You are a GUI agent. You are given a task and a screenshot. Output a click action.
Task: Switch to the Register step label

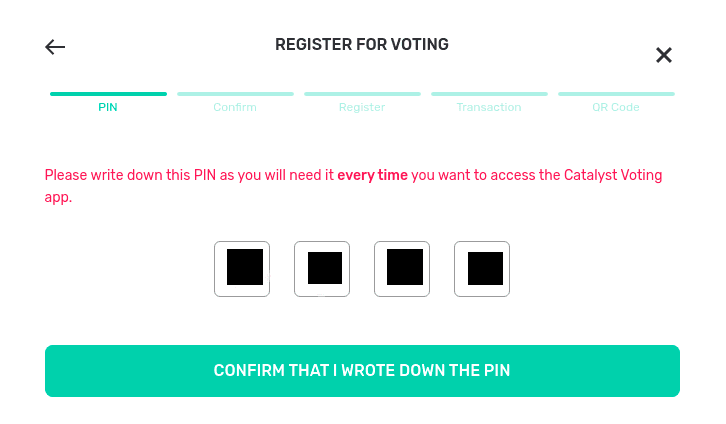coord(362,107)
